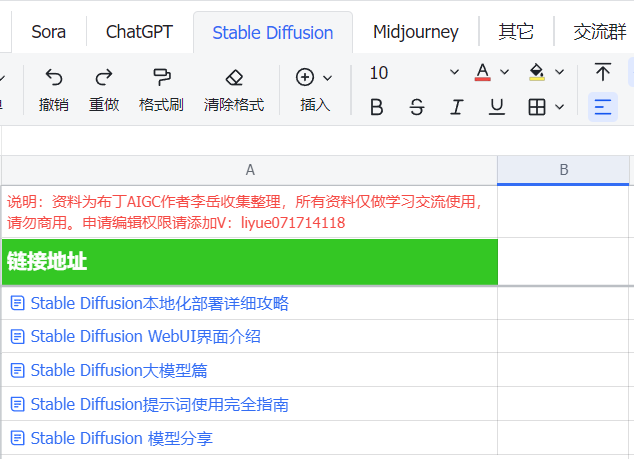Apply the yellow fill color

(x=537, y=72)
